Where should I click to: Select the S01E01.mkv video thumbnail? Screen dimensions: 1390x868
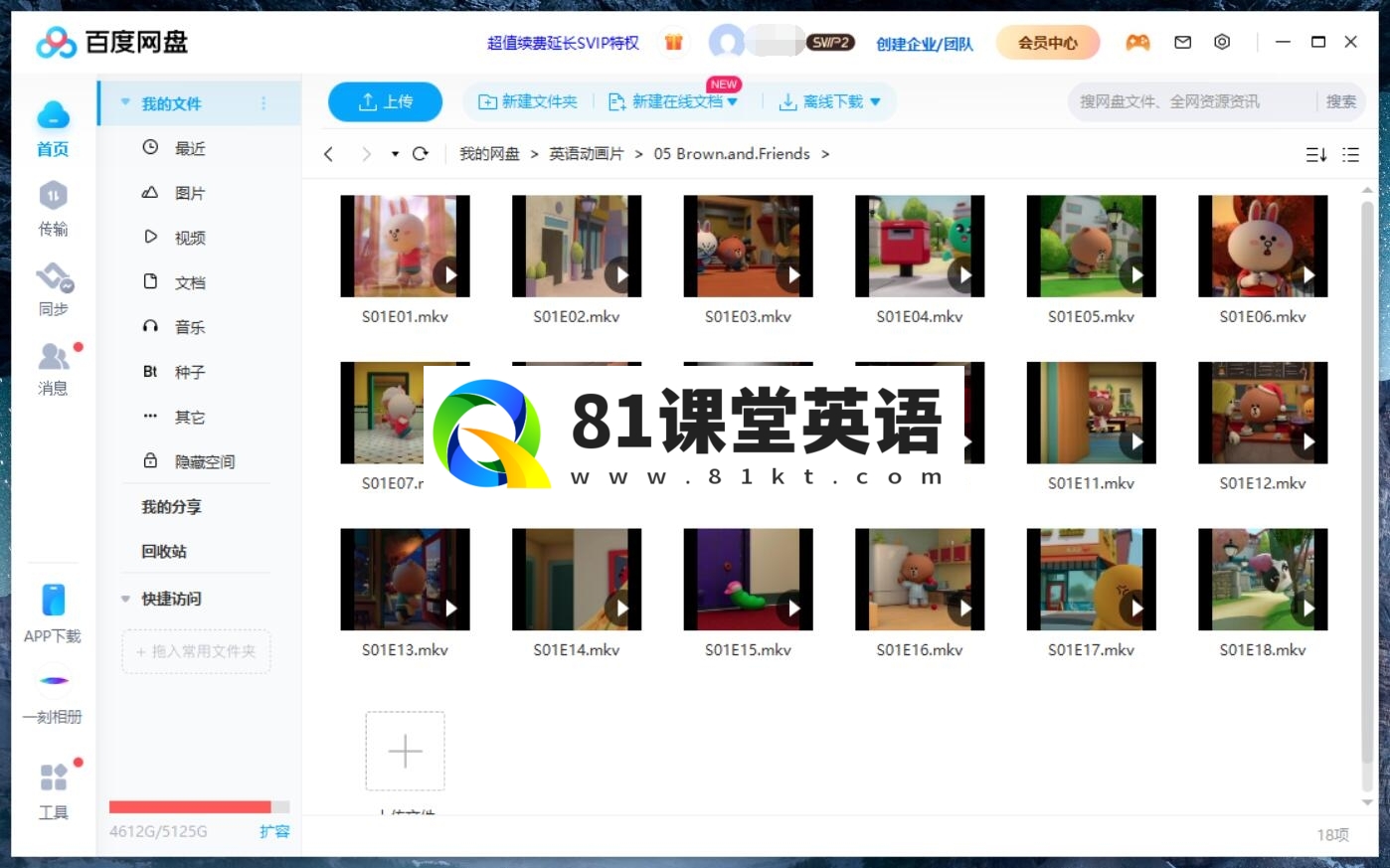[x=405, y=246]
